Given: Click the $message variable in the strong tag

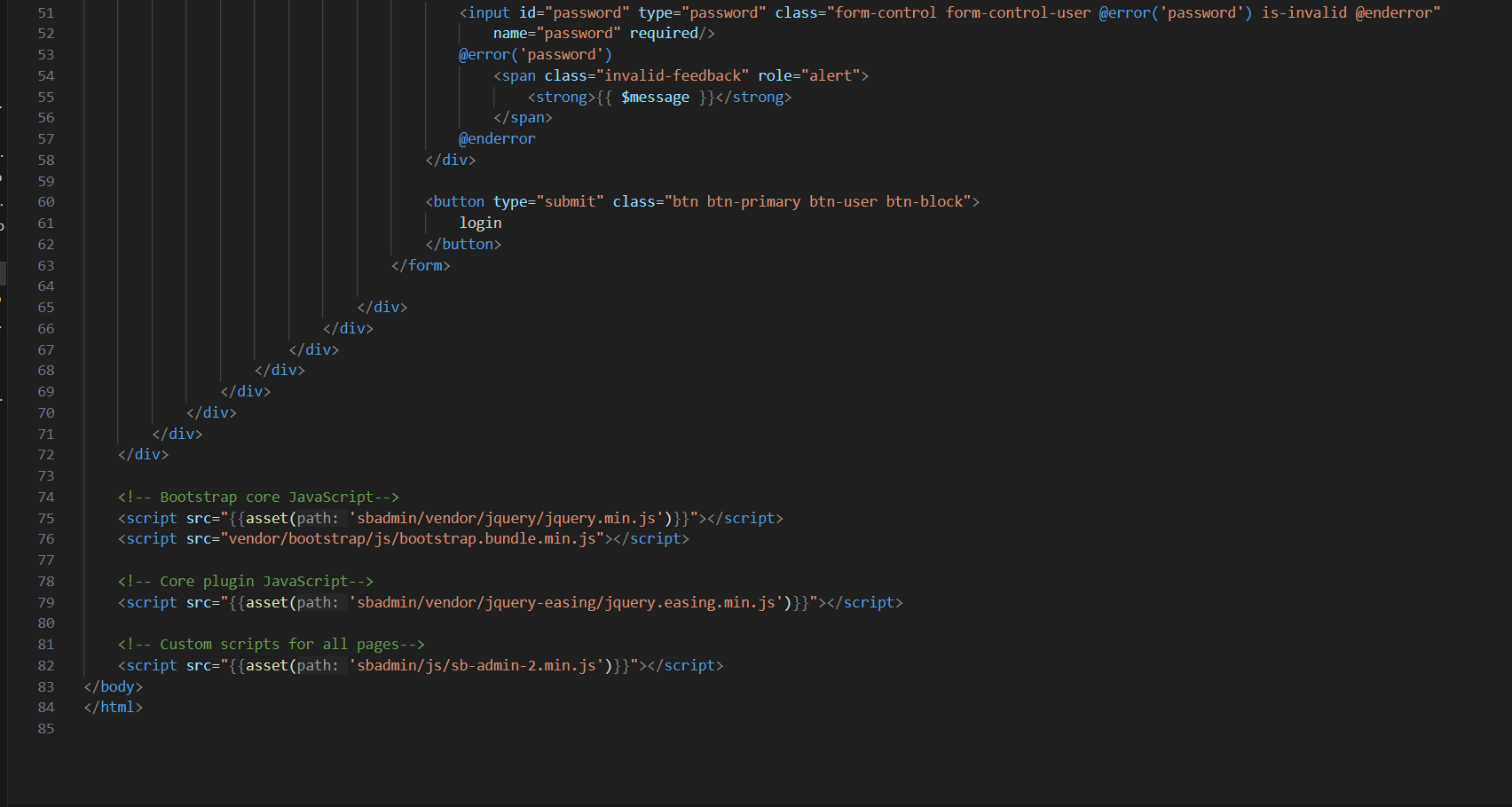Looking at the screenshot, I should click(x=655, y=97).
